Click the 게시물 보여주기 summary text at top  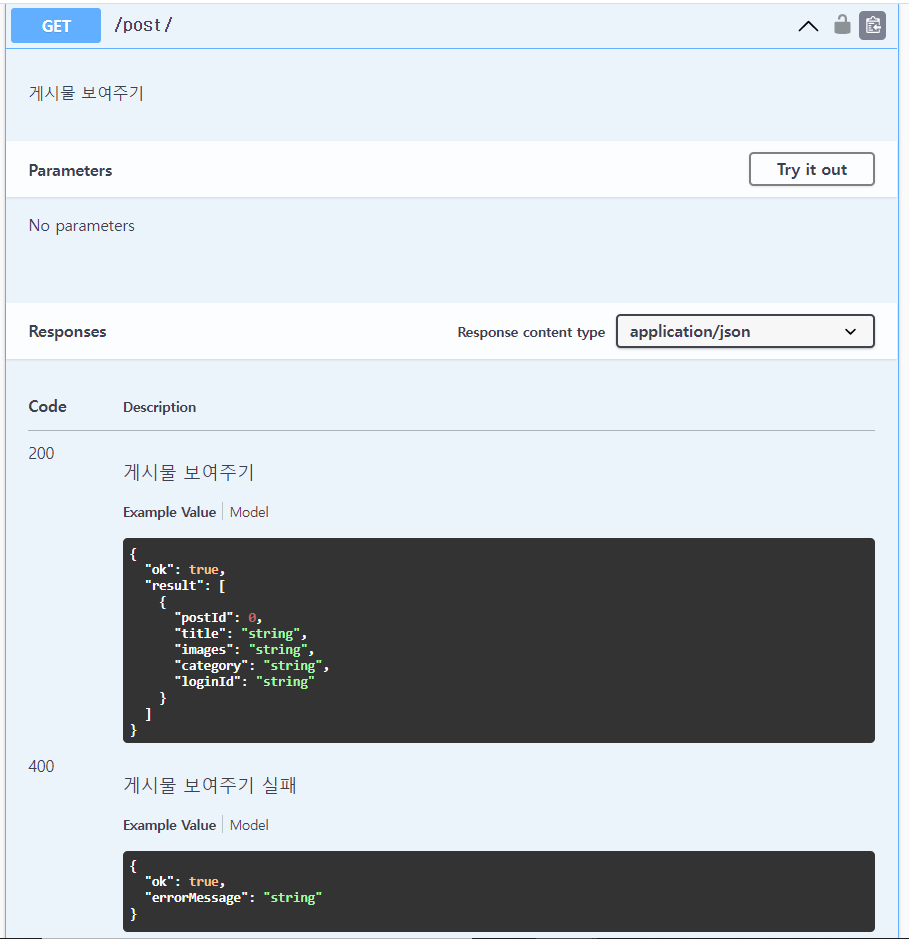pyautogui.click(x=86, y=93)
